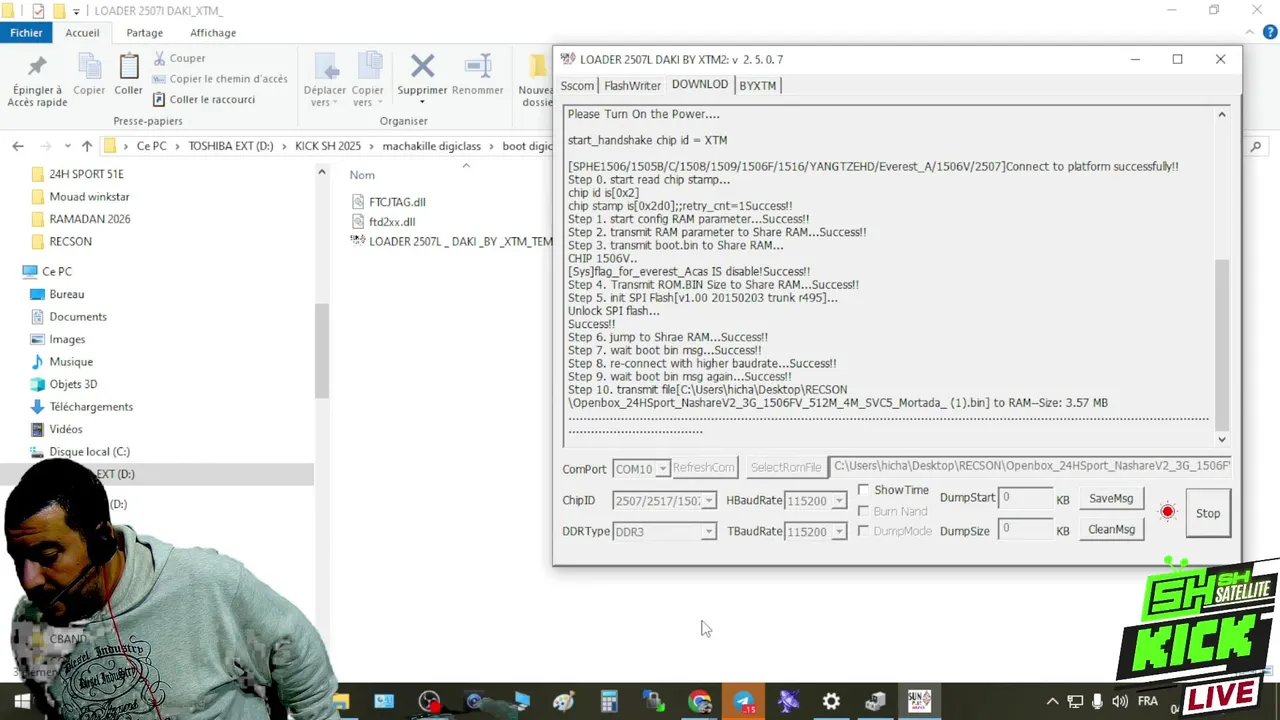Click the Couper scissors command
Screen dimensions: 1280x720
click(179, 58)
